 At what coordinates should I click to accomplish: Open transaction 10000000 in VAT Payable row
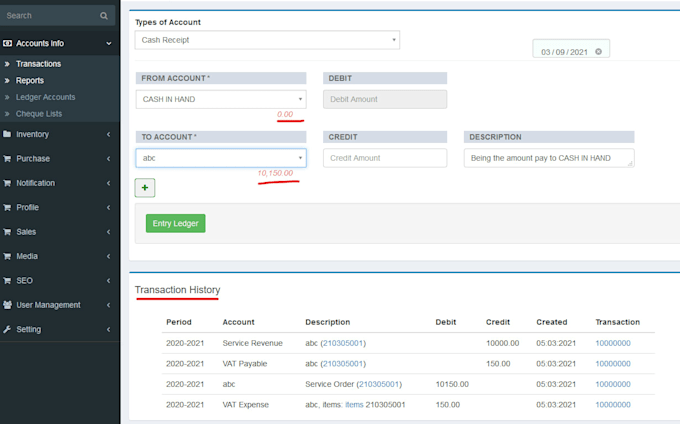(613, 364)
